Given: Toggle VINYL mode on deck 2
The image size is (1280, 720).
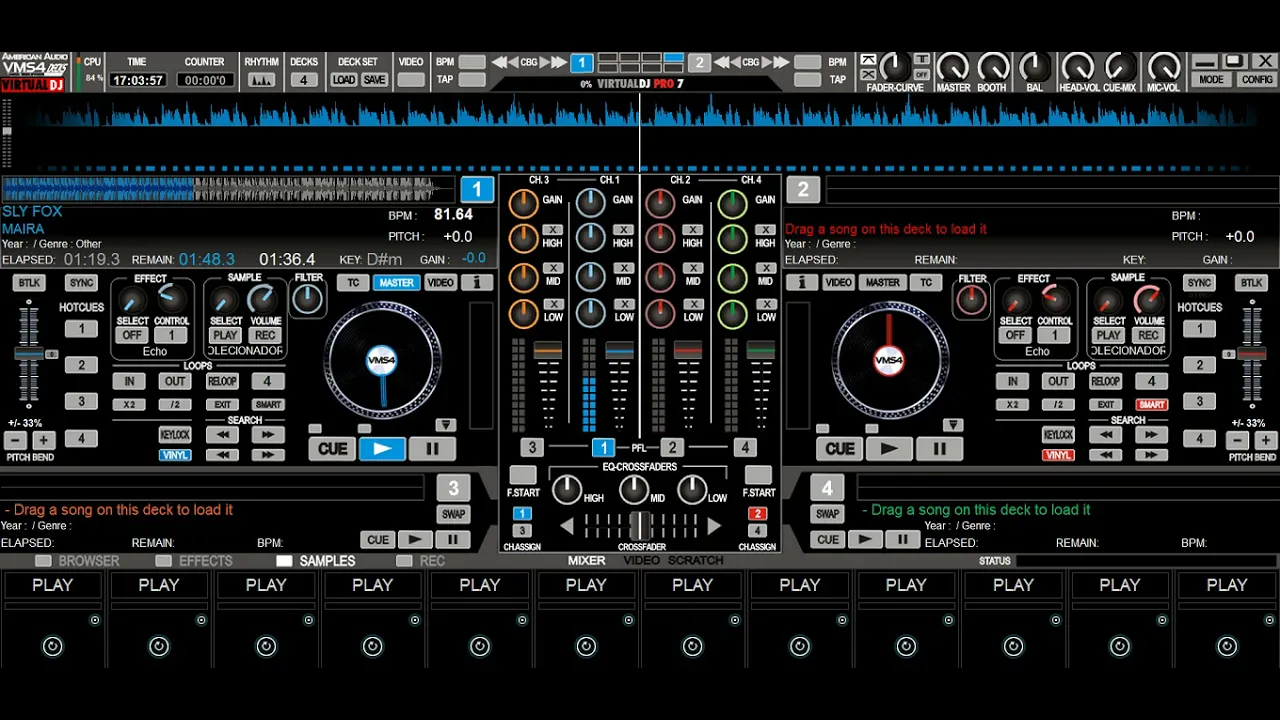Looking at the screenshot, I should click(x=1058, y=455).
